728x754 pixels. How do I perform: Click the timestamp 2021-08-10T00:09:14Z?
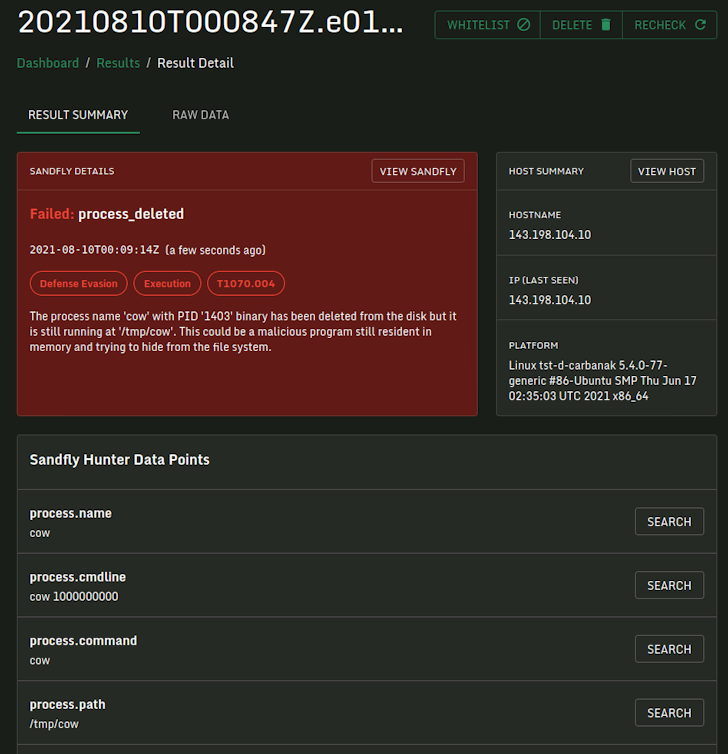[94, 250]
